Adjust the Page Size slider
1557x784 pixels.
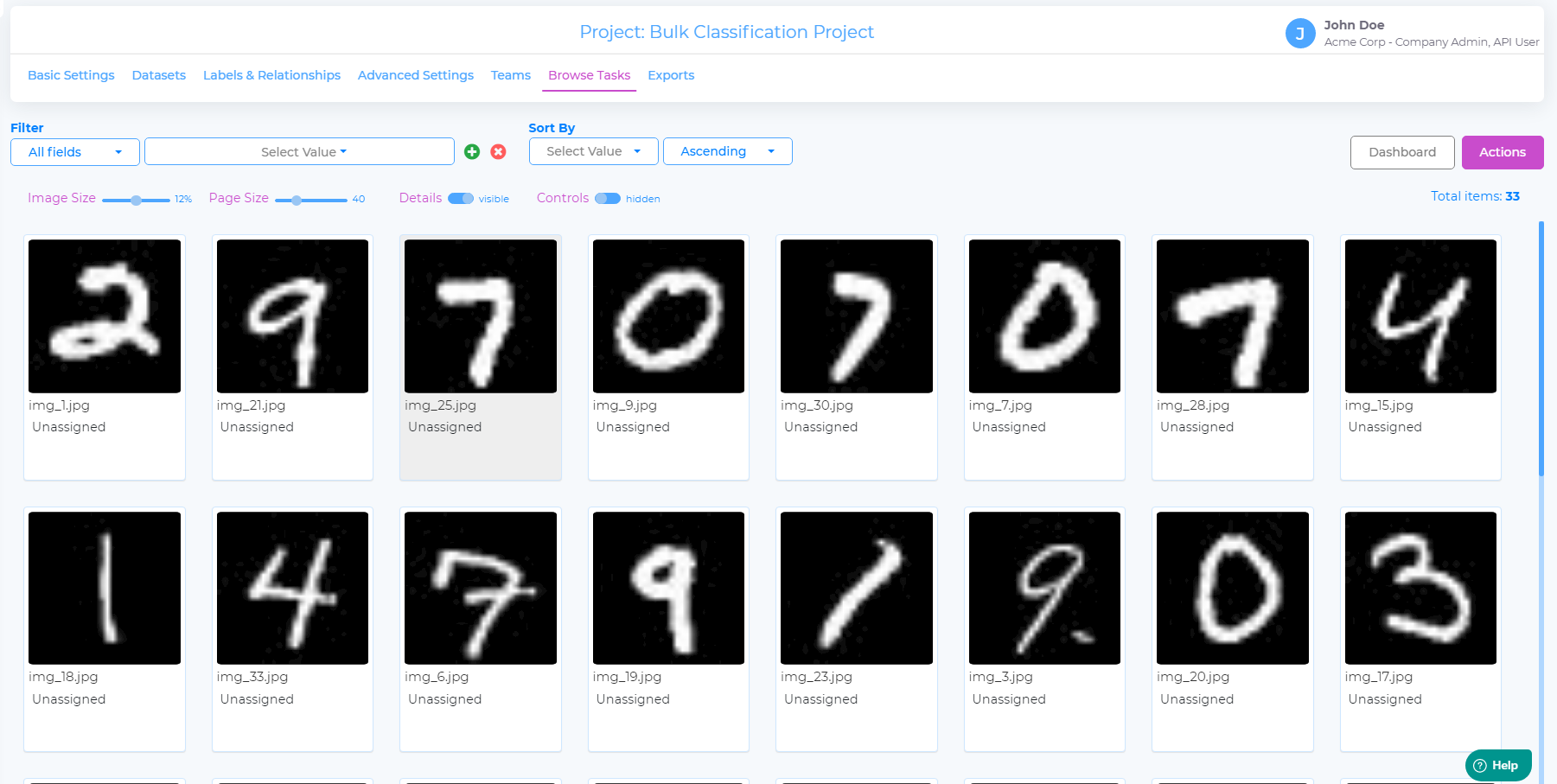(x=297, y=200)
